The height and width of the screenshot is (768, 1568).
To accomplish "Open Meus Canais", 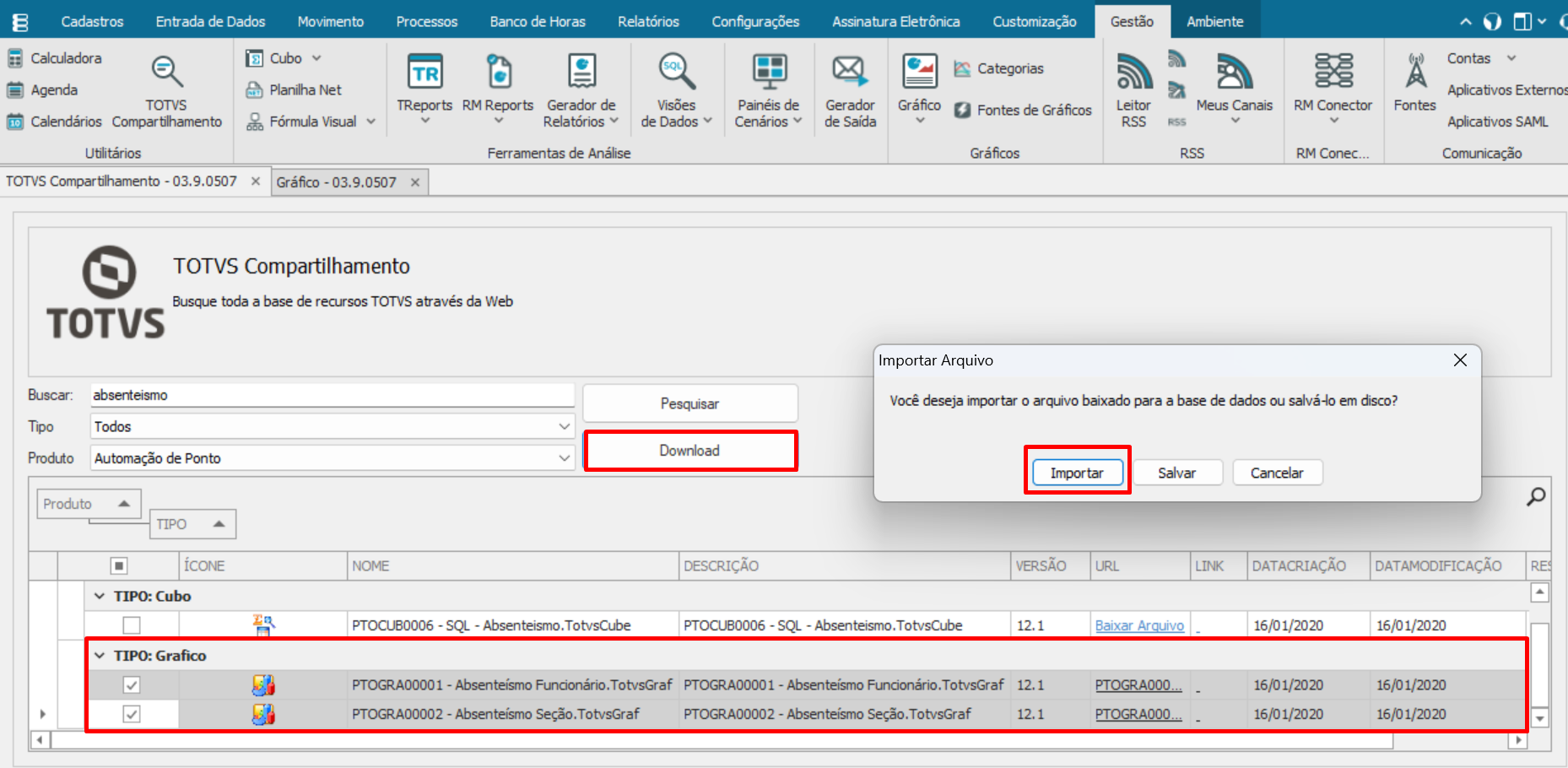I will tap(1234, 89).
